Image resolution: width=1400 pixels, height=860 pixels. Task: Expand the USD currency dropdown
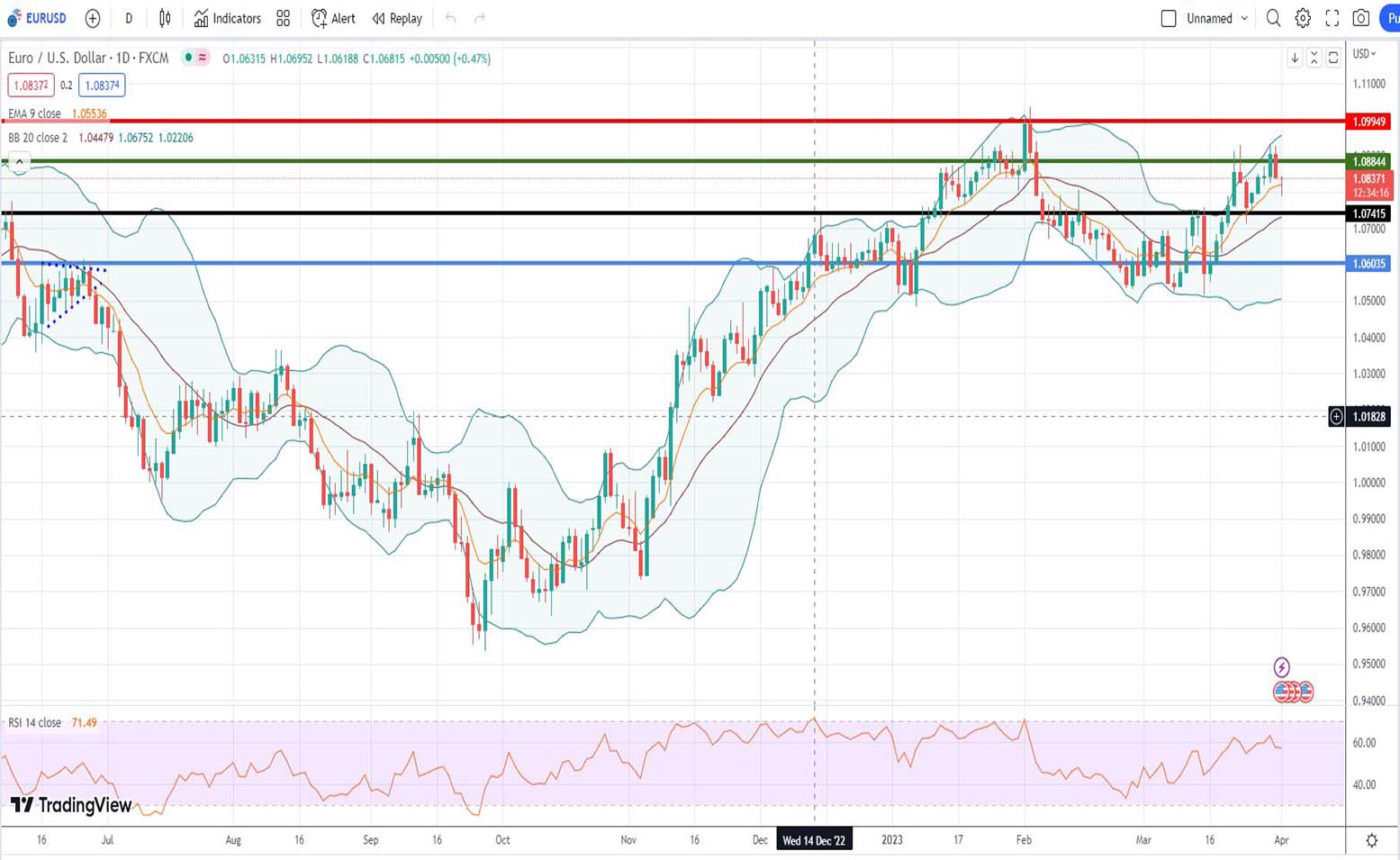[x=1365, y=54]
